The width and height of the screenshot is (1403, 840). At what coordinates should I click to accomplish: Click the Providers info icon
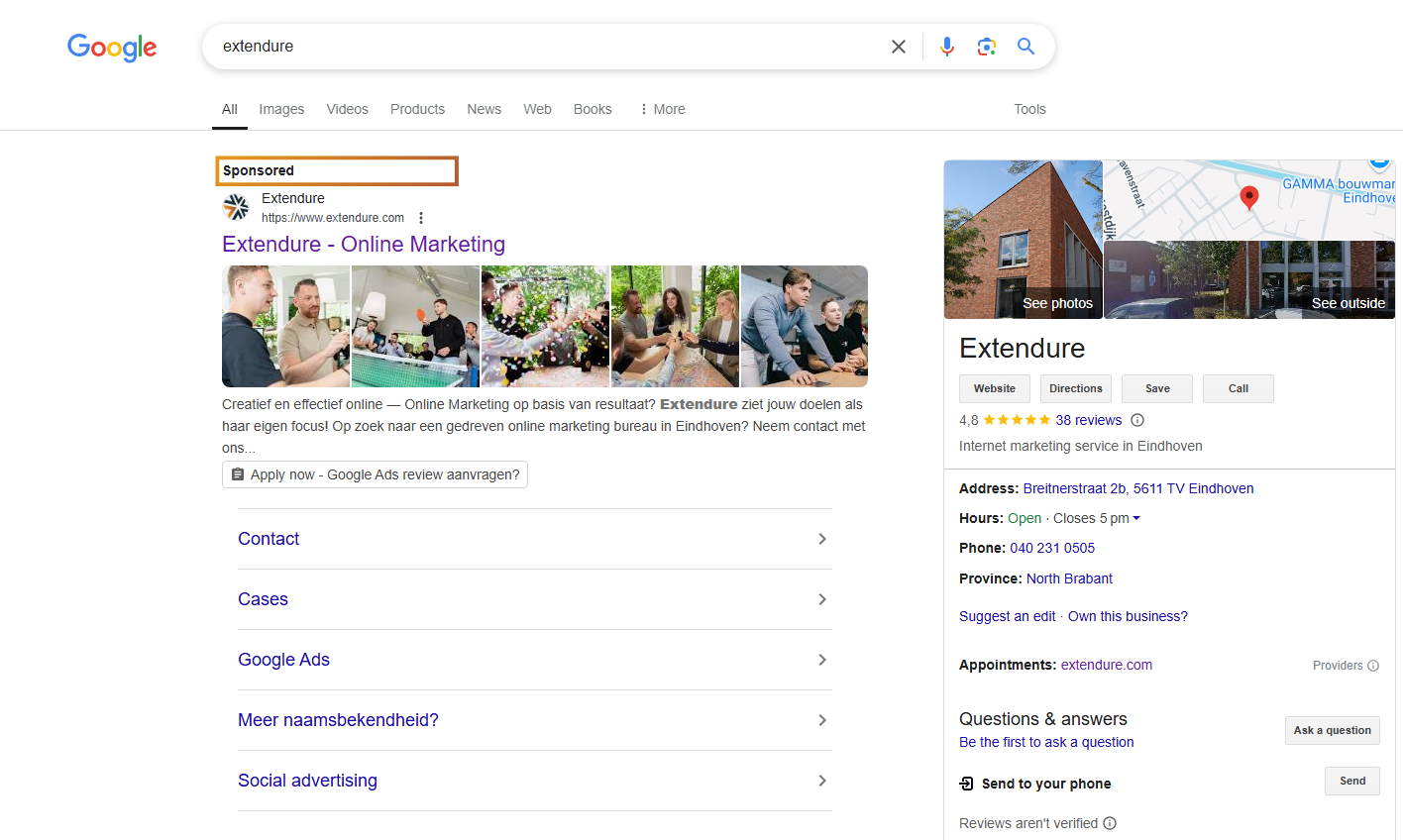pos(1373,666)
